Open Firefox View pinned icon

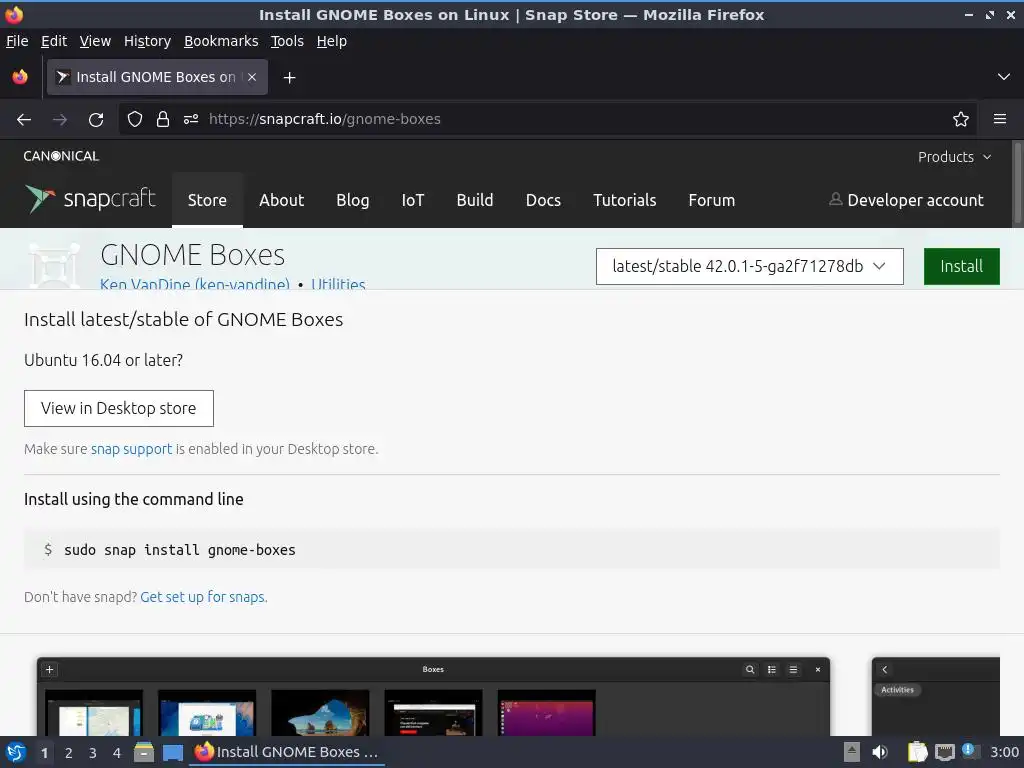(20, 77)
